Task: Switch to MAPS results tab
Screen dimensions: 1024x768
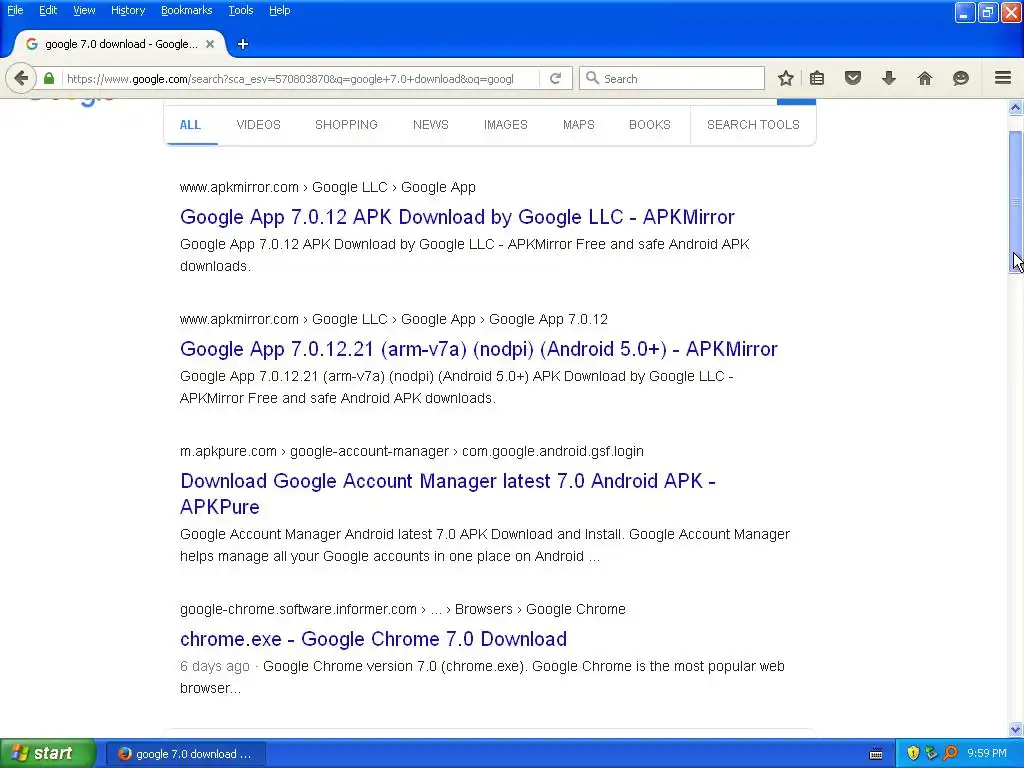Action: pyautogui.click(x=579, y=125)
